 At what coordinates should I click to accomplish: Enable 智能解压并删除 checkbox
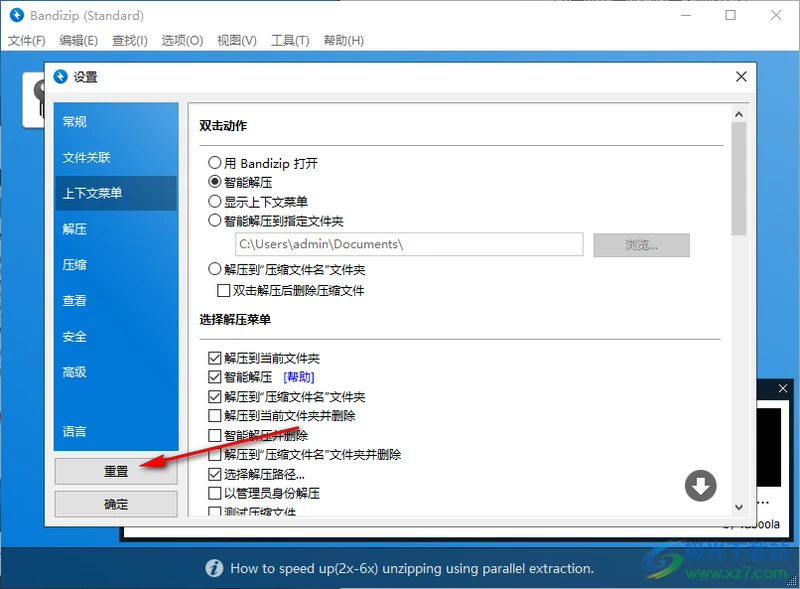215,435
